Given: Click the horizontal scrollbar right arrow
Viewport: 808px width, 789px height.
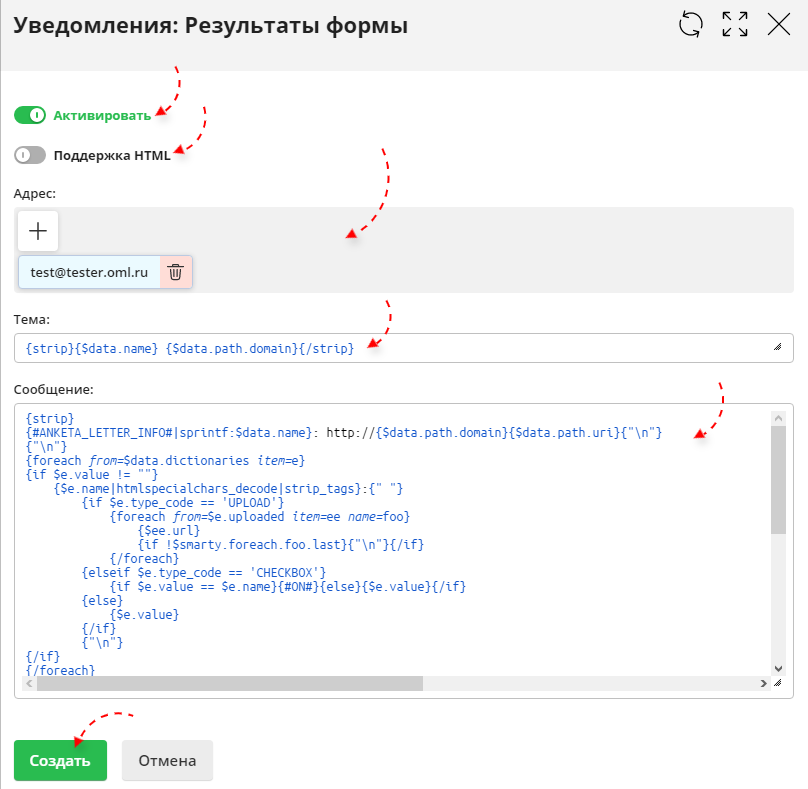Looking at the screenshot, I should coord(764,684).
